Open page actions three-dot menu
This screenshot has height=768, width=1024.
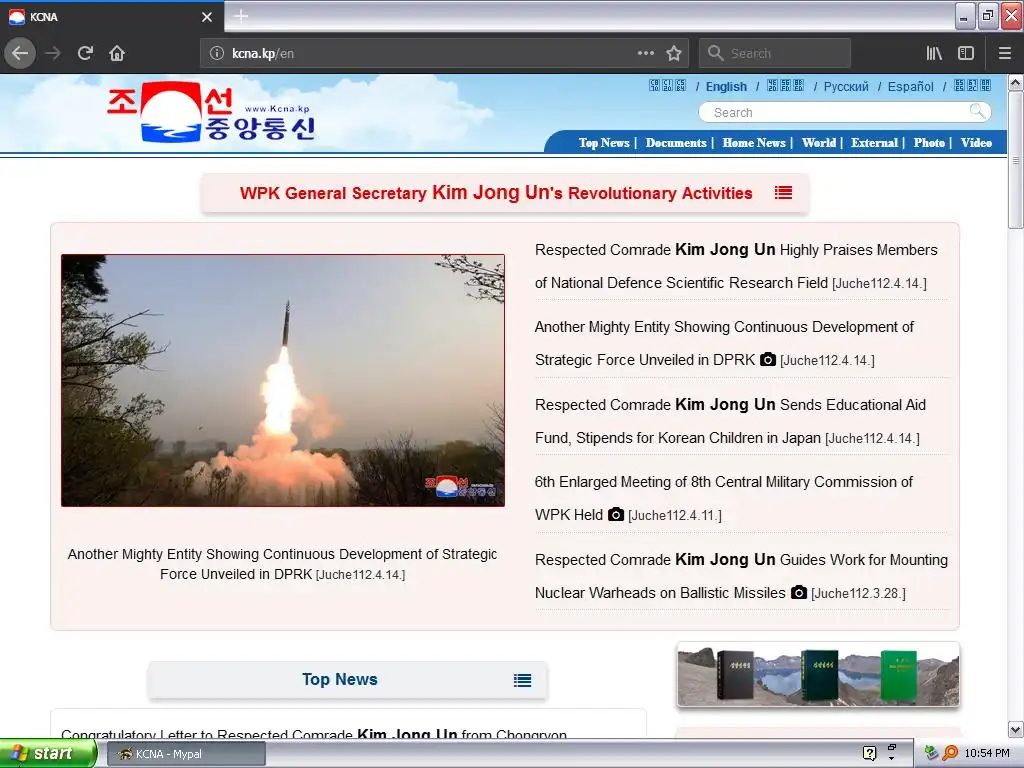coord(646,53)
